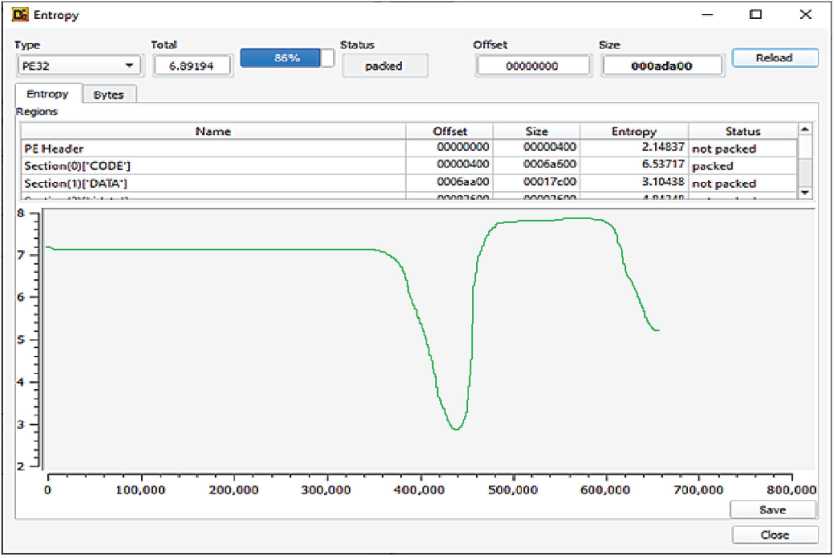
Task: Select the PE Header row
Action: pos(212,148)
